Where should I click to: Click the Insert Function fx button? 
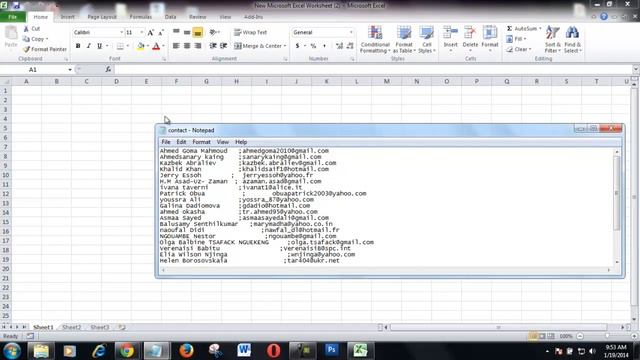pos(108,70)
